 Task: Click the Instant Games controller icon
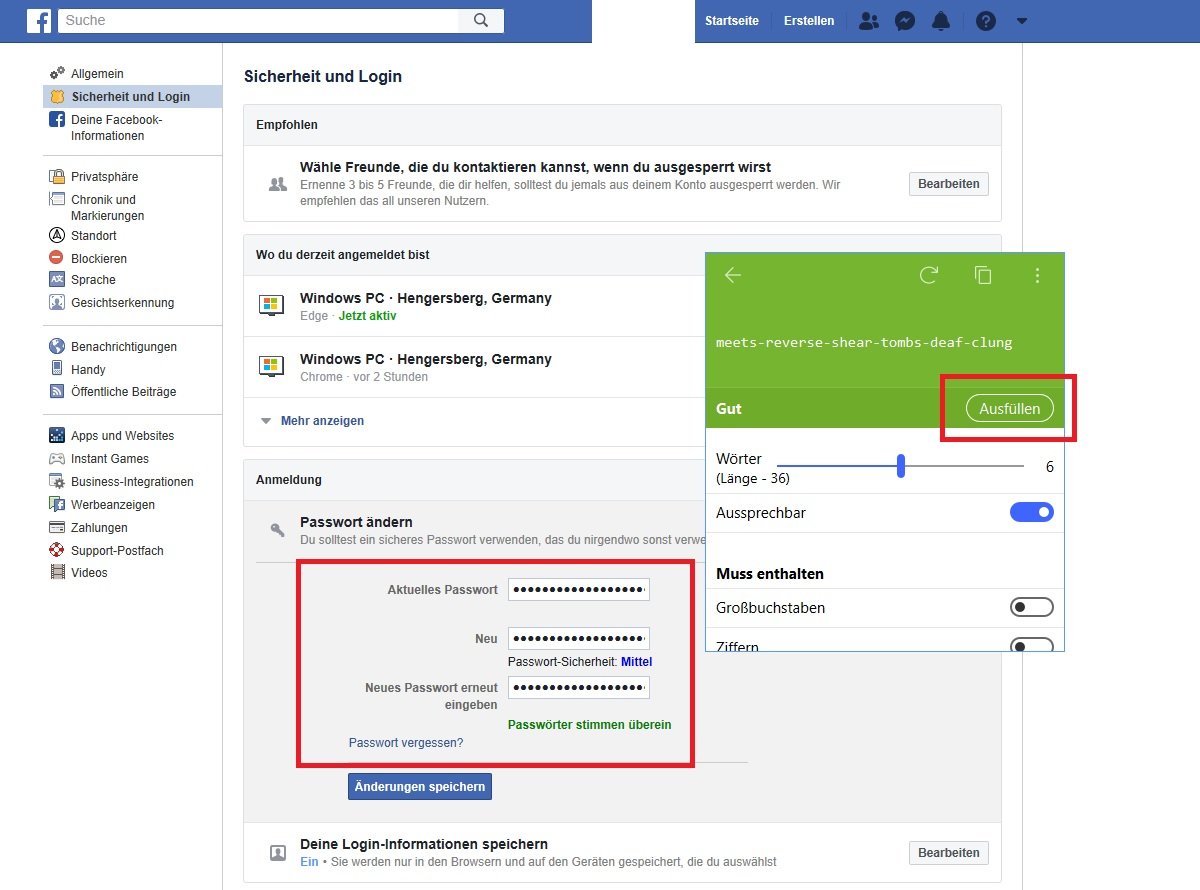[x=57, y=458]
